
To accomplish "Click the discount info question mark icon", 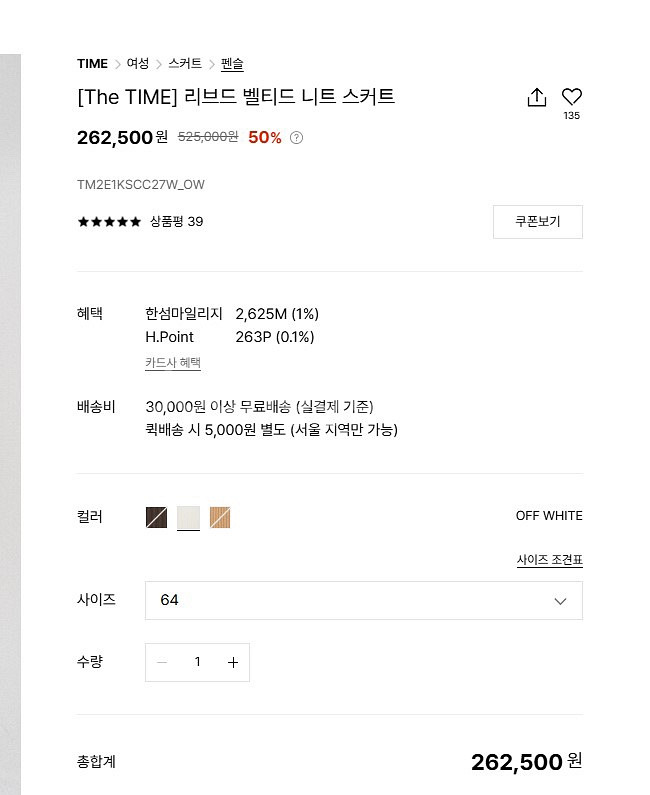I will click(x=296, y=138).
